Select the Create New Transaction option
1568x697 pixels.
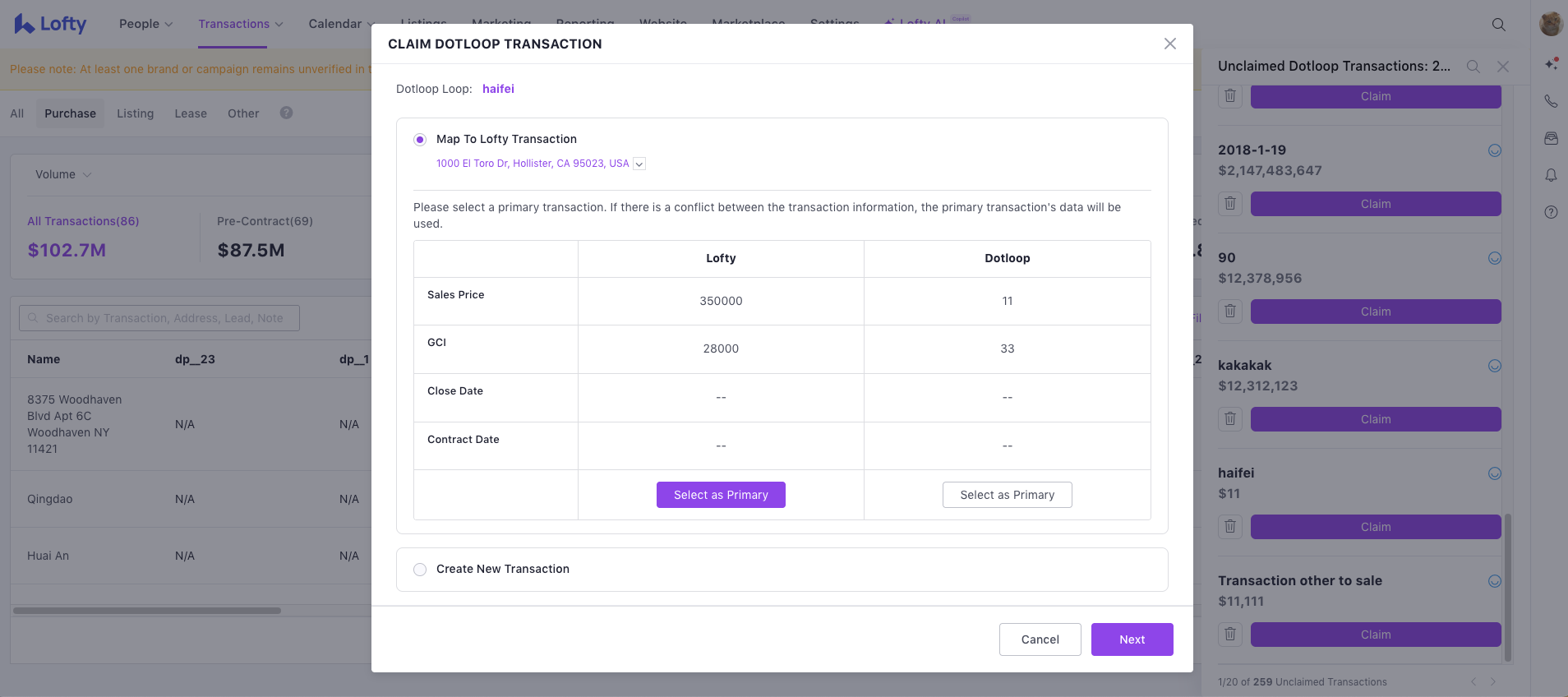pos(420,570)
